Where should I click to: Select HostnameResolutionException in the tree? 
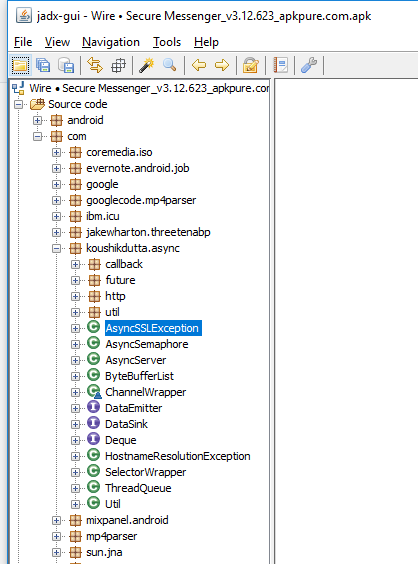[178, 456]
